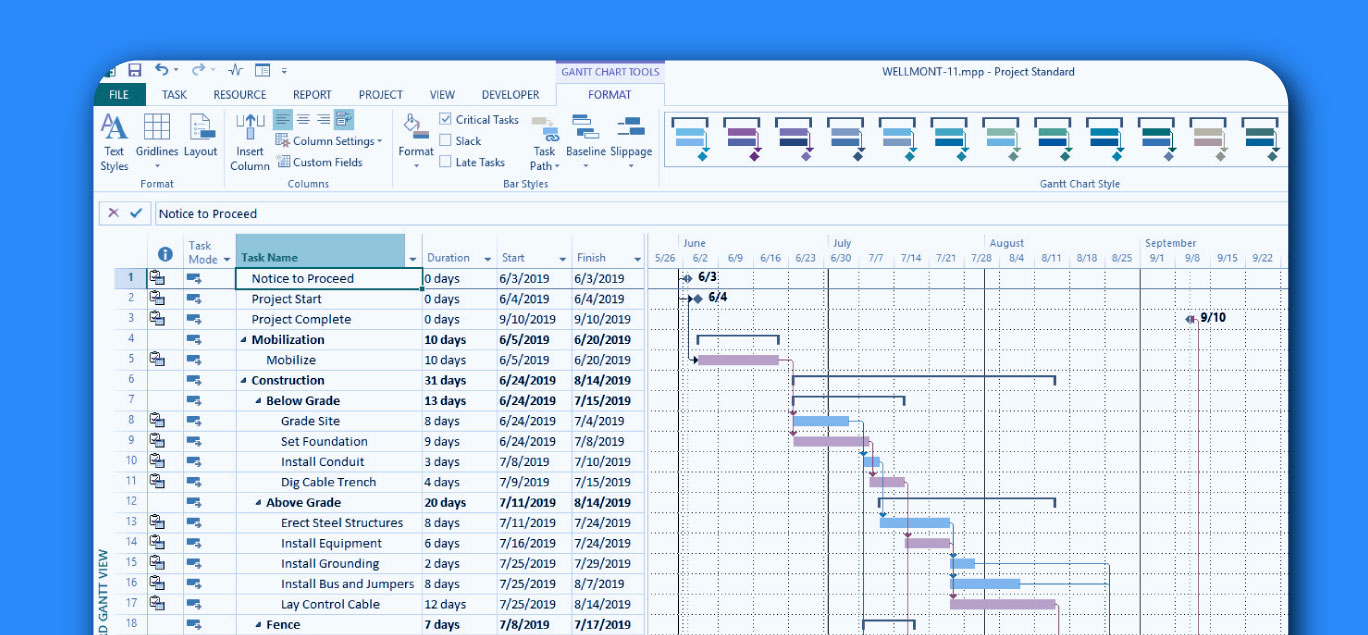1368x635 pixels.
Task: Click the Custom Fields button
Action: point(320,162)
